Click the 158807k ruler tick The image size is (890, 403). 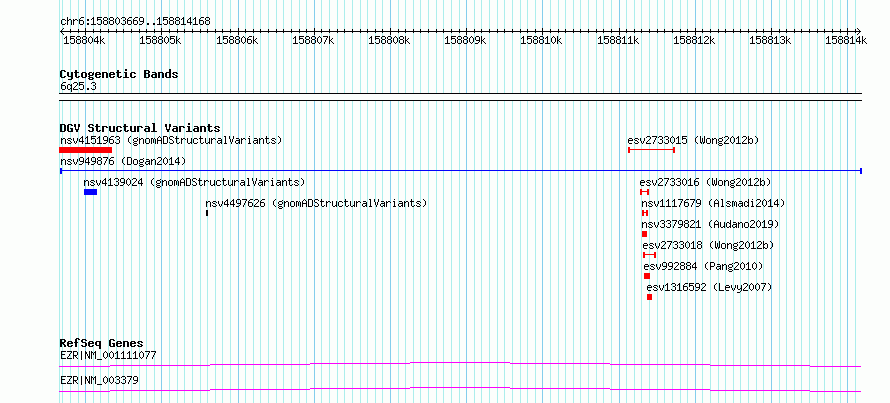coord(313,40)
